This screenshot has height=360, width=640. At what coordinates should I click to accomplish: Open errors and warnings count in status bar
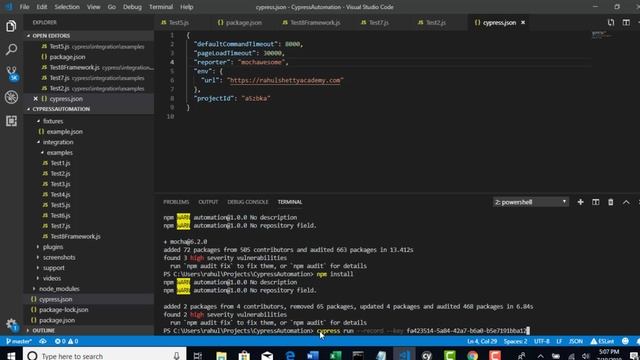click(x=66, y=341)
